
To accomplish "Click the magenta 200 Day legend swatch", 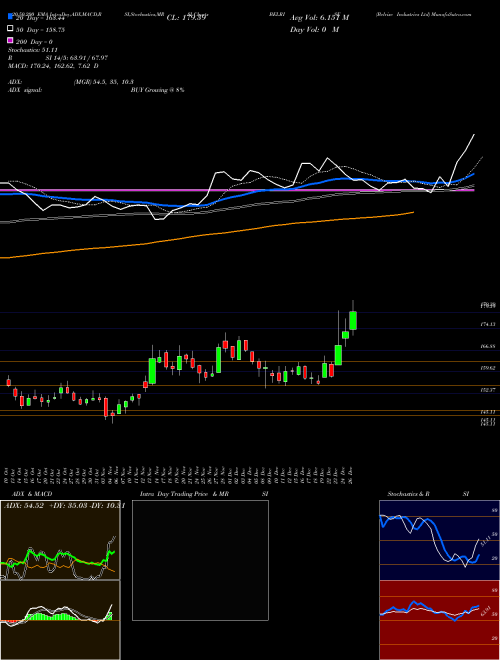I will point(10,40).
